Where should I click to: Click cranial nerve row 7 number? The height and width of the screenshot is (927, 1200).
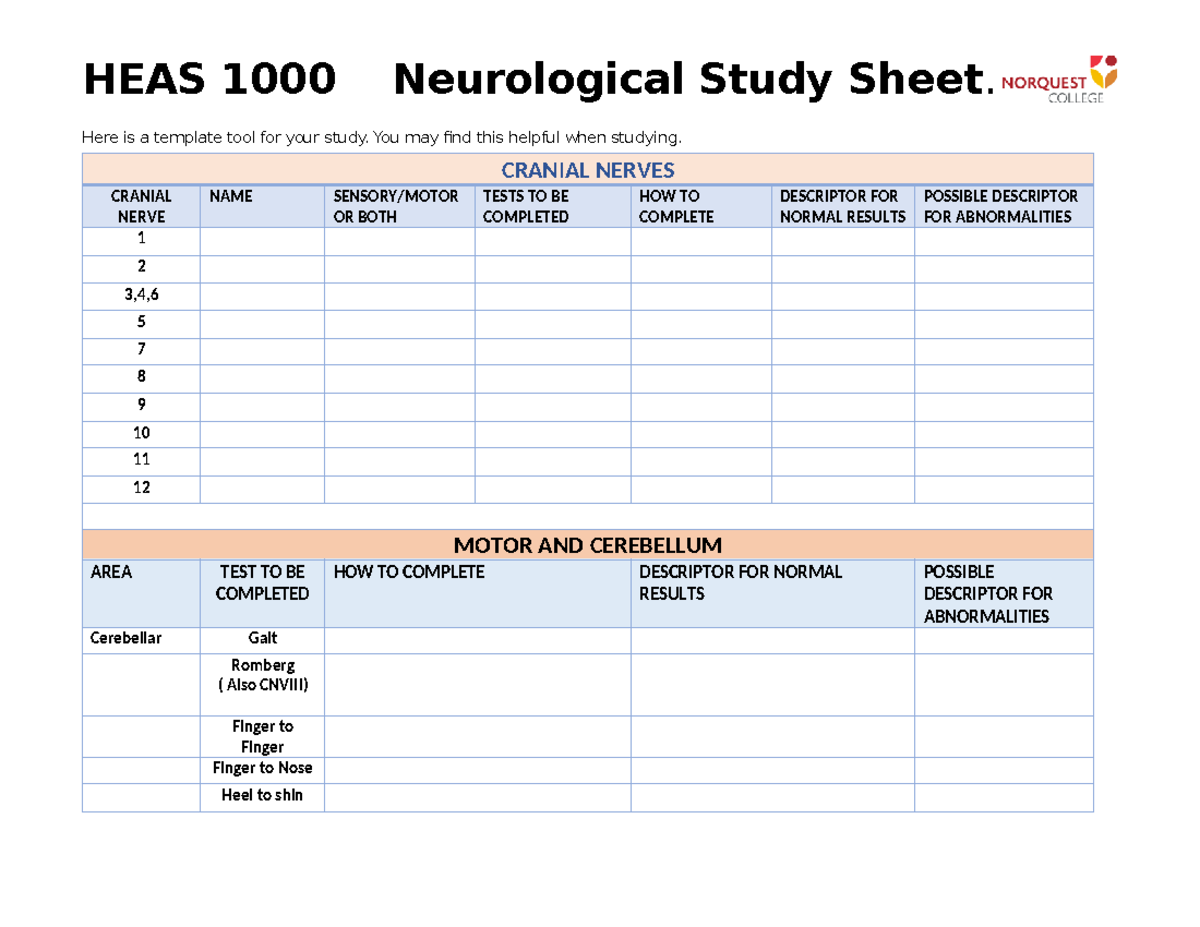141,349
